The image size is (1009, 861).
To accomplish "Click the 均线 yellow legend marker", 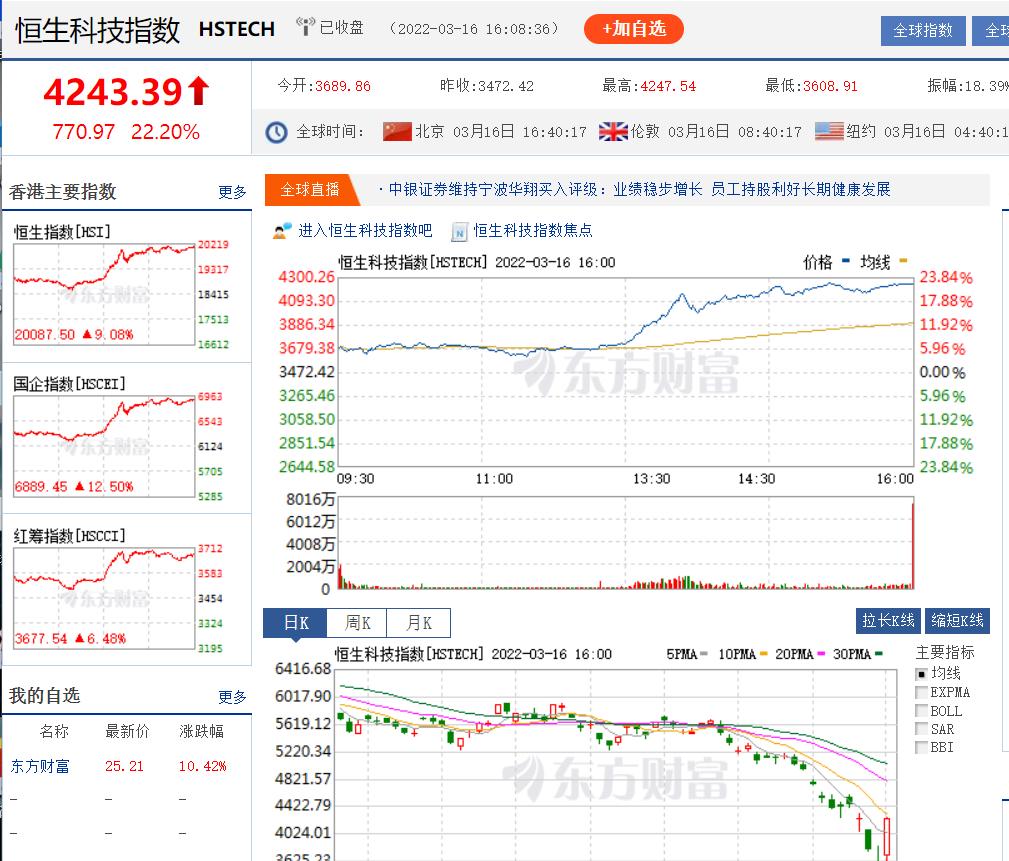I will (903, 261).
